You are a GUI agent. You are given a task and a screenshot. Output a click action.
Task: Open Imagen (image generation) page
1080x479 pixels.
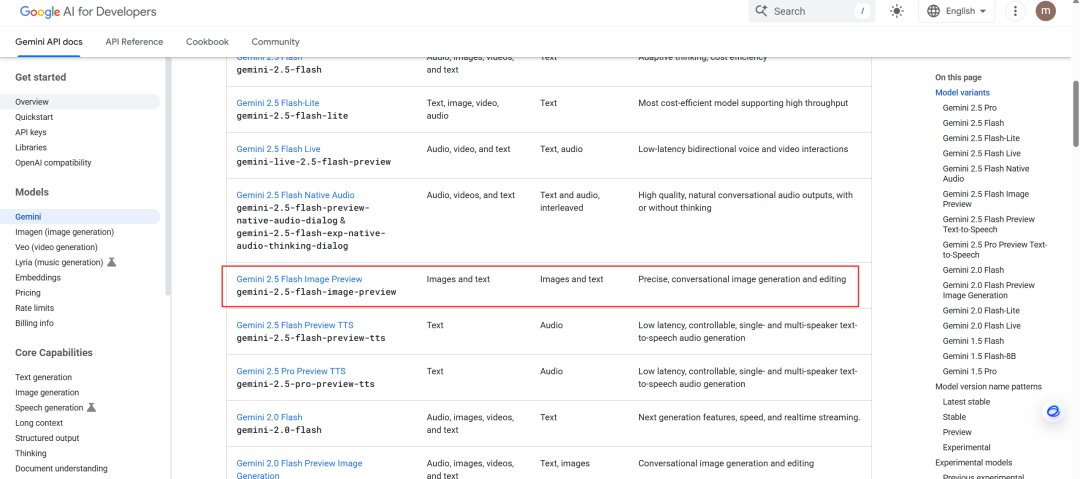click(x=65, y=232)
